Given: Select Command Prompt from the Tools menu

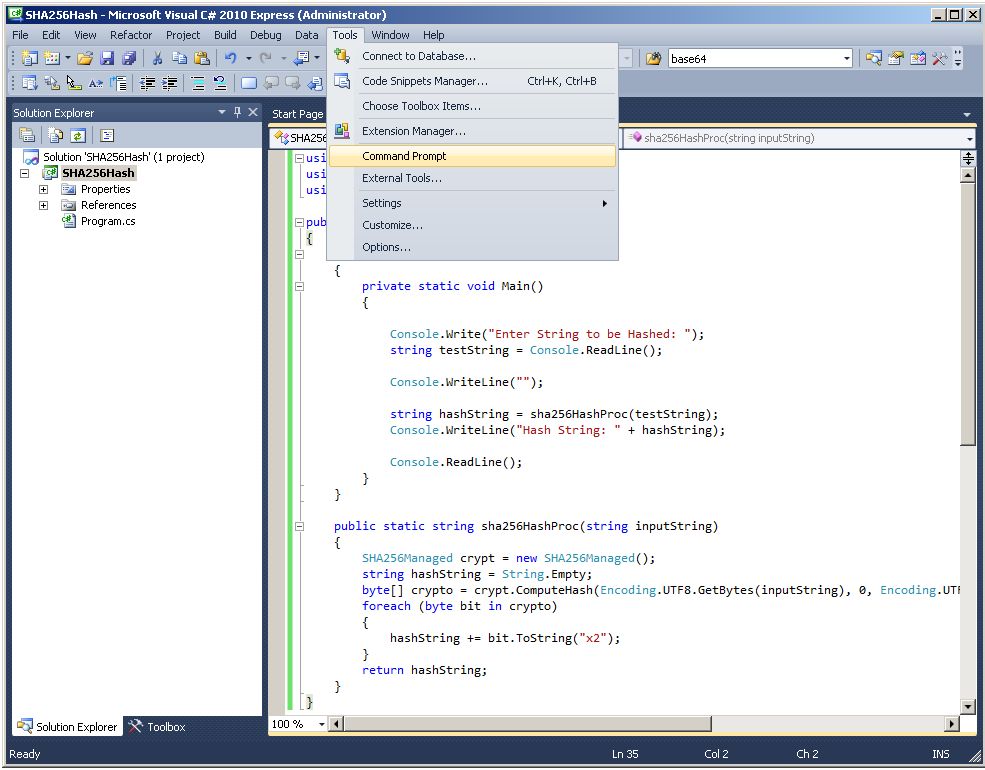Looking at the screenshot, I should click(x=404, y=156).
